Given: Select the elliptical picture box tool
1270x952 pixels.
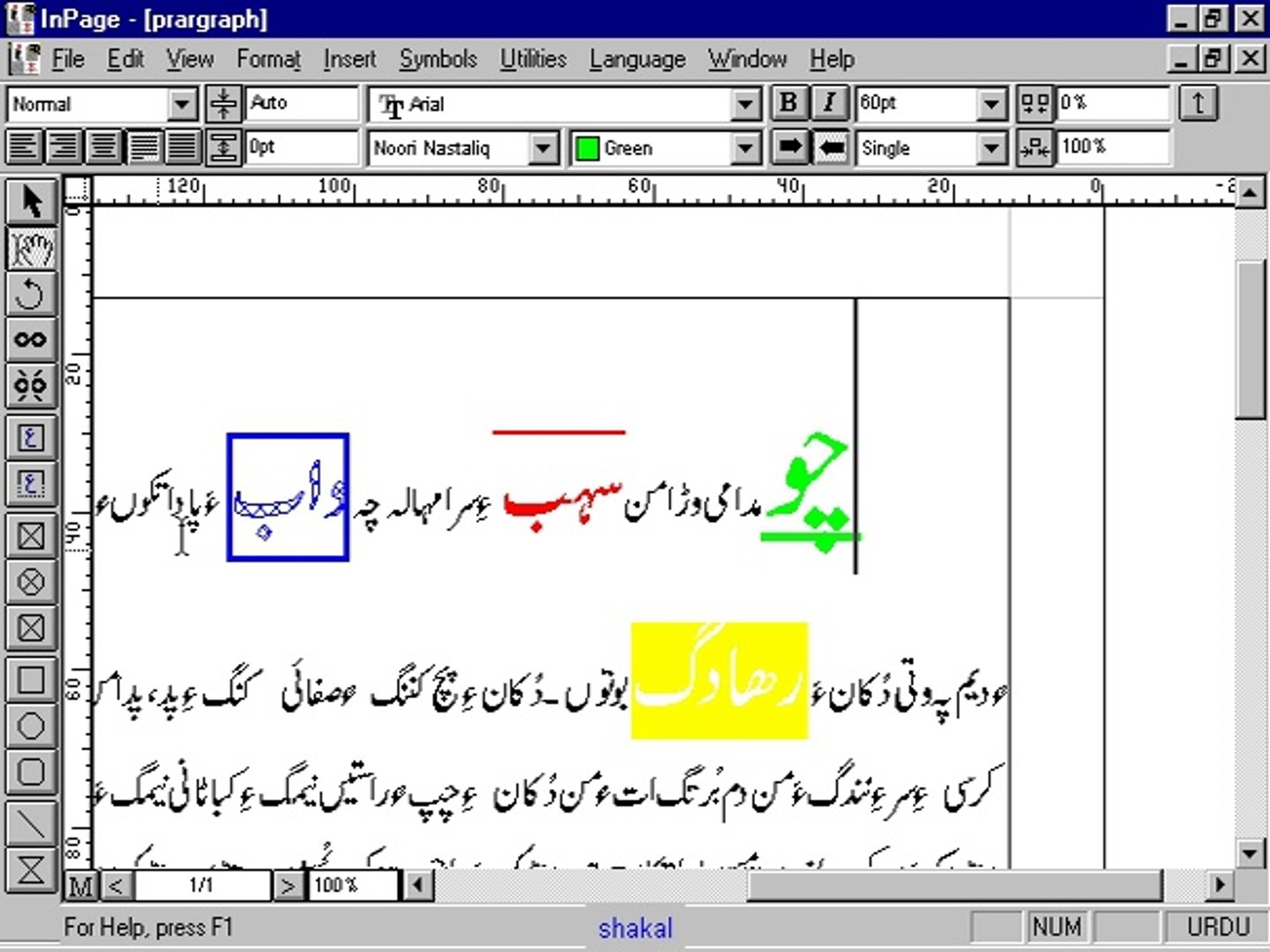Looking at the screenshot, I should coord(31,582).
